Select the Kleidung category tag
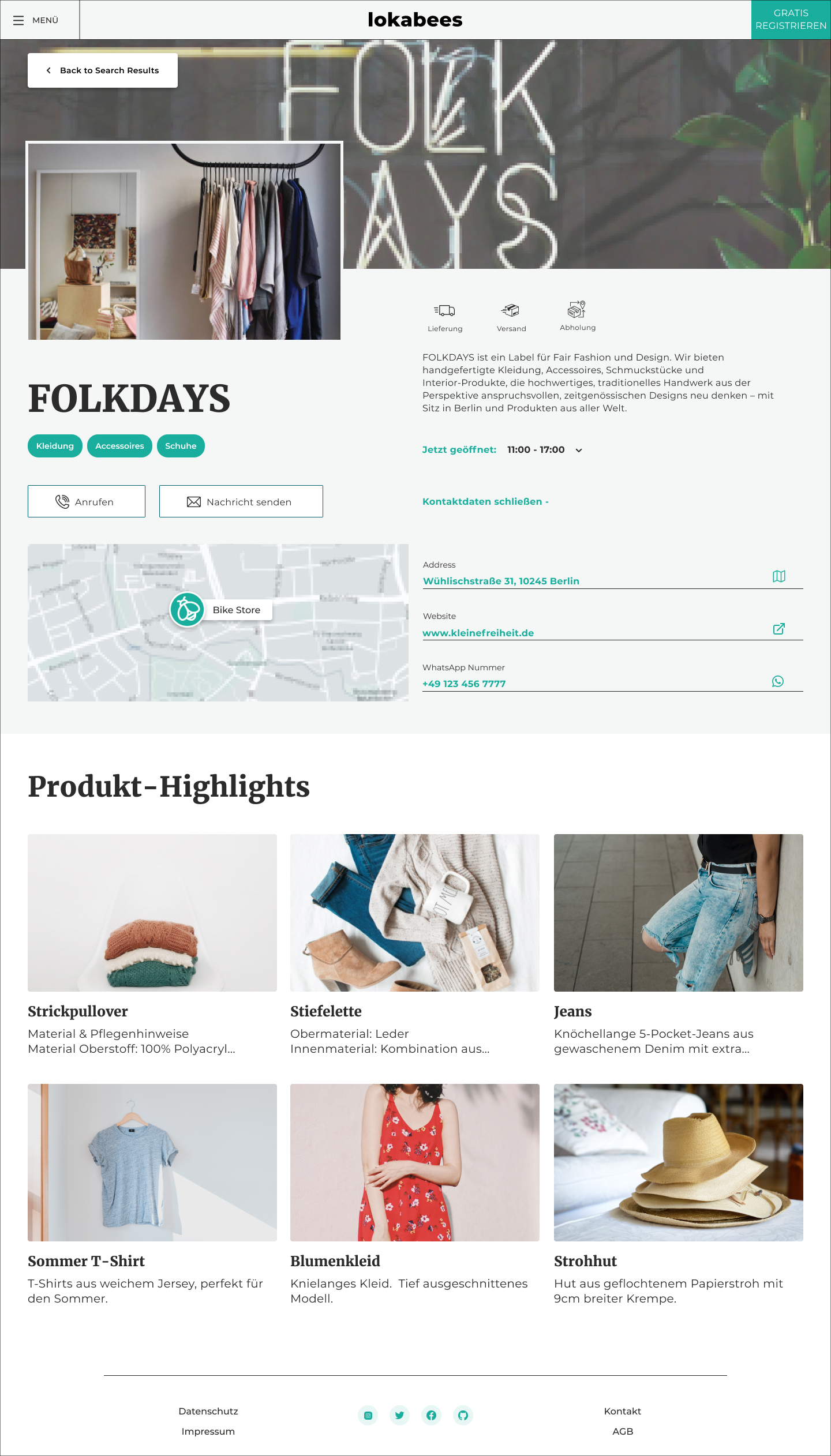Viewport: 831px width, 1456px height. click(x=55, y=446)
